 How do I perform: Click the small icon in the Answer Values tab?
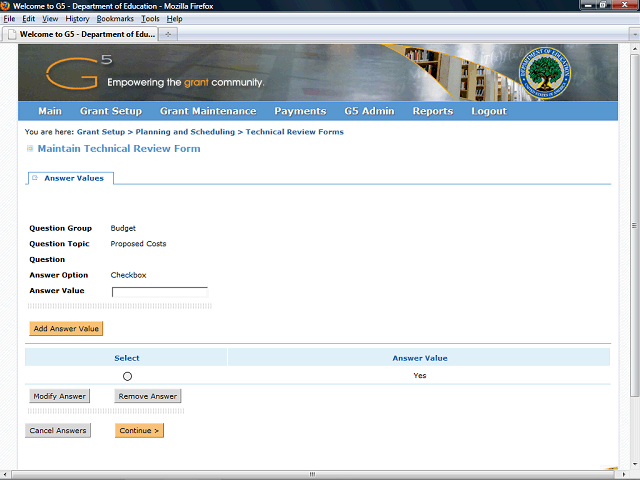pyautogui.click(x=35, y=178)
